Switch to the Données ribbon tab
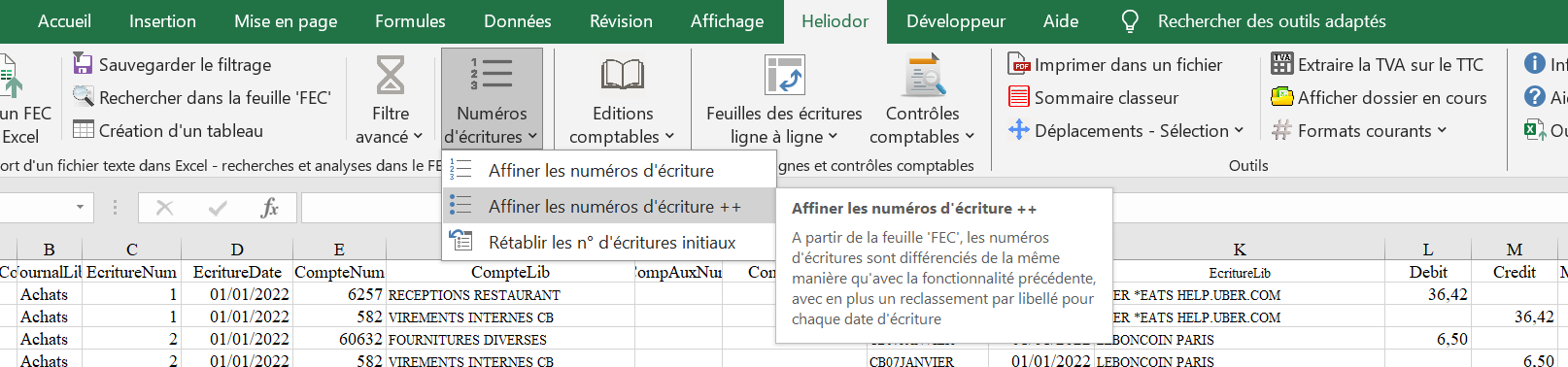 click(x=517, y=21)
